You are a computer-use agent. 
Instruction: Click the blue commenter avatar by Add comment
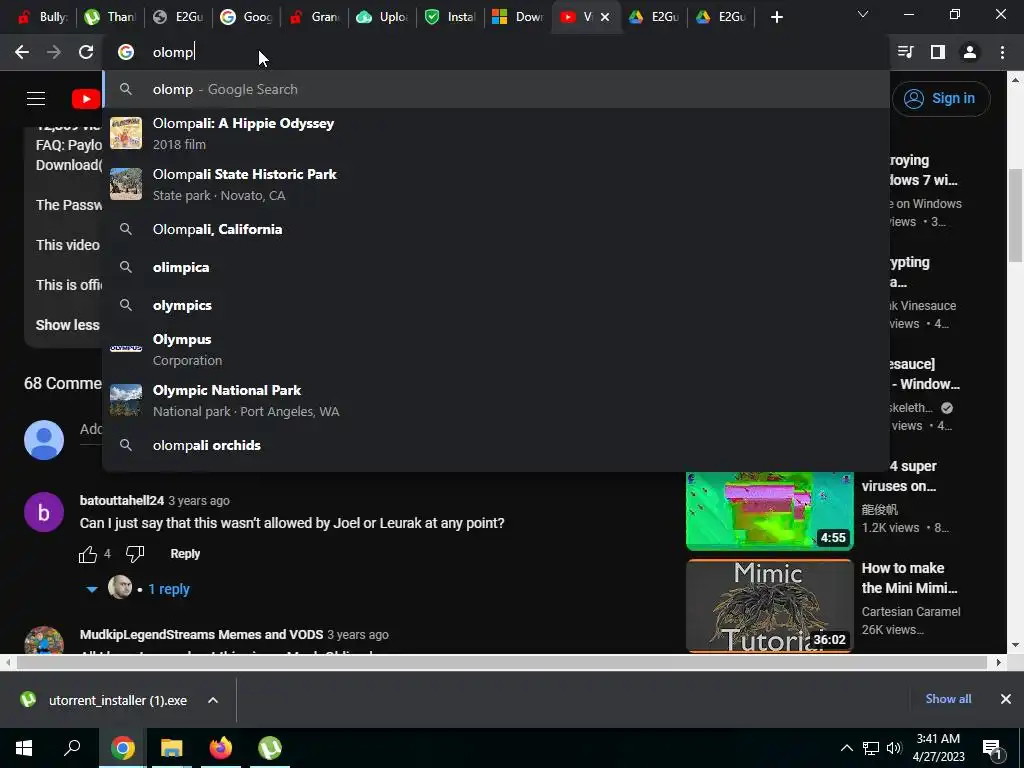tap(44, 440)
